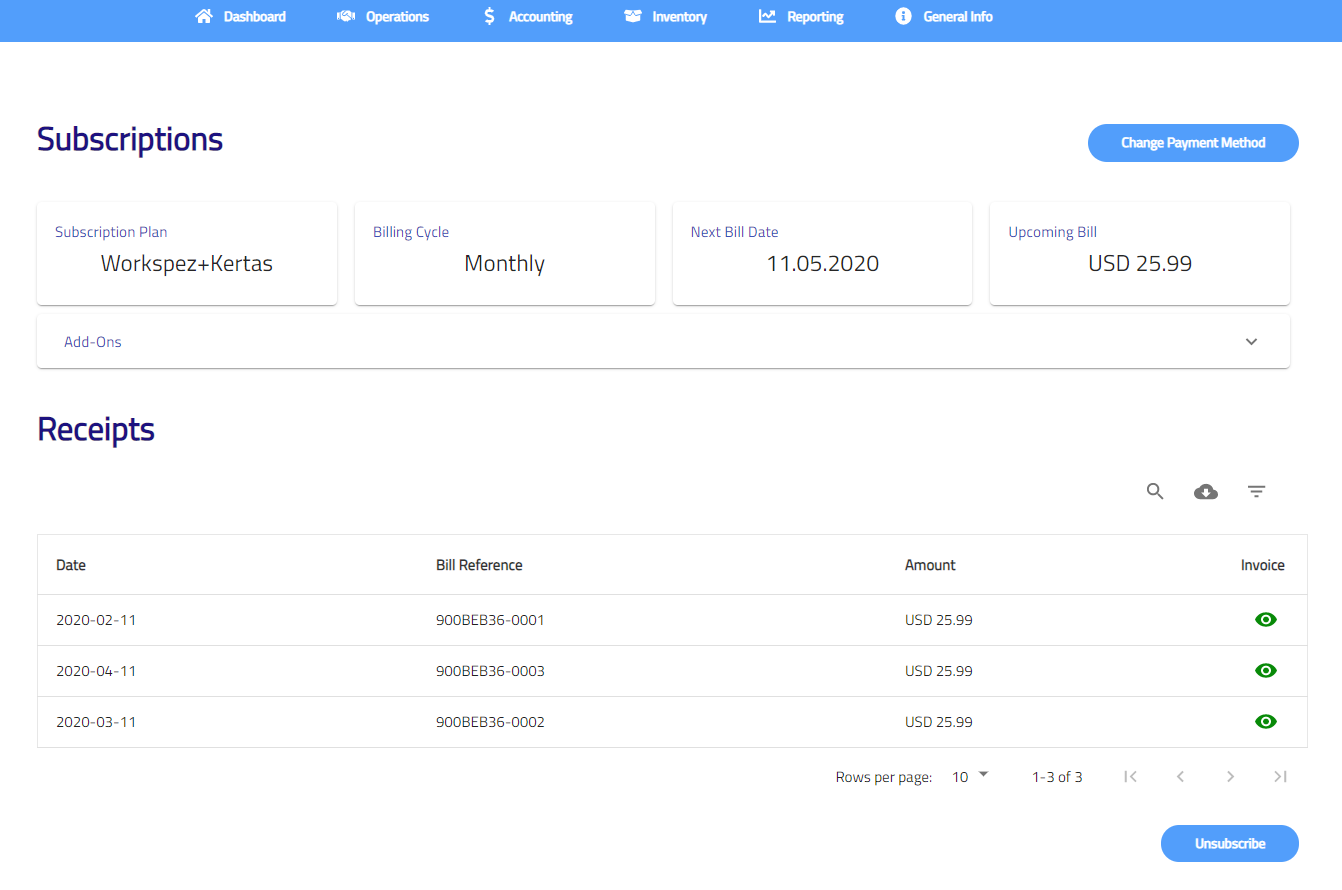
Task: Click the search magnifier icon above receipts
Action: click(x=1155, y=491)
